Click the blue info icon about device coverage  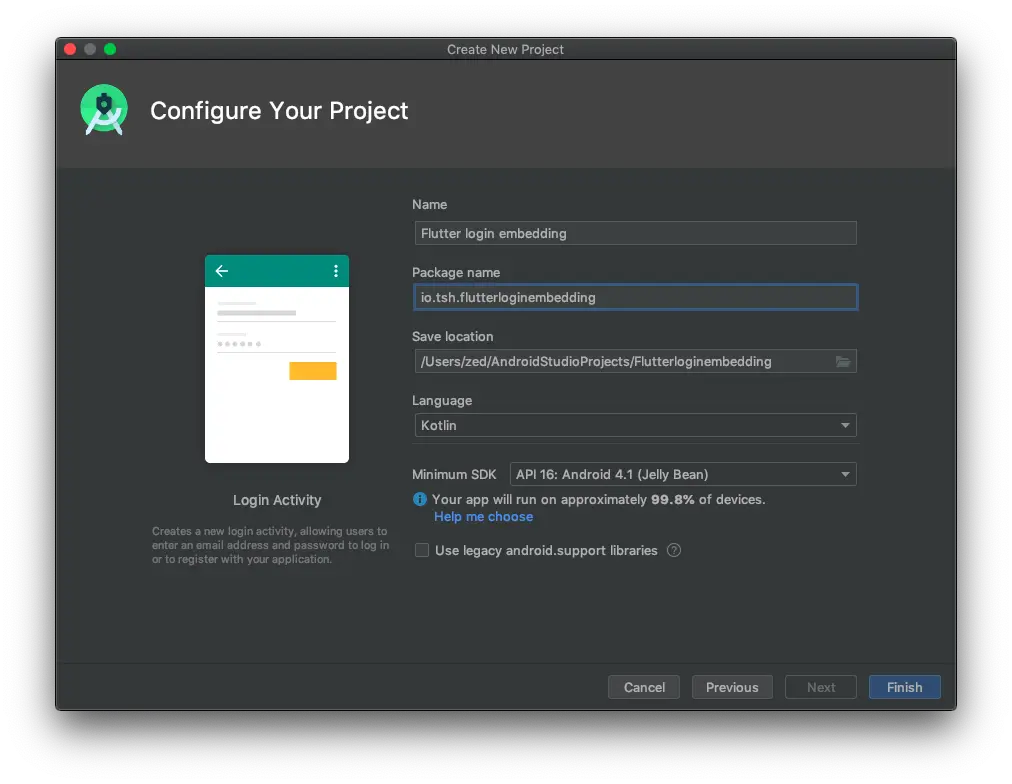click(x=422, y=499)
